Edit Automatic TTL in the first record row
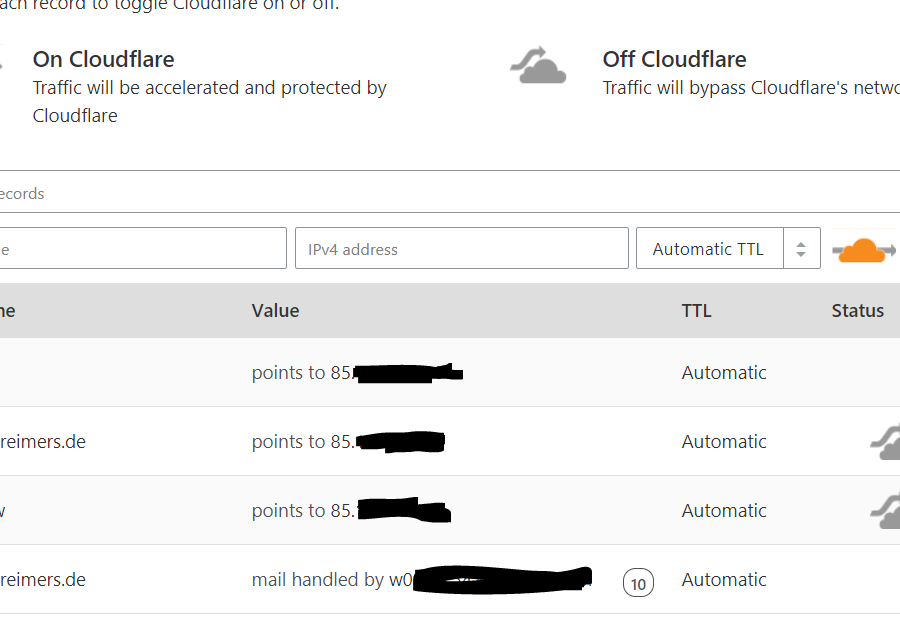 point(724,372)
